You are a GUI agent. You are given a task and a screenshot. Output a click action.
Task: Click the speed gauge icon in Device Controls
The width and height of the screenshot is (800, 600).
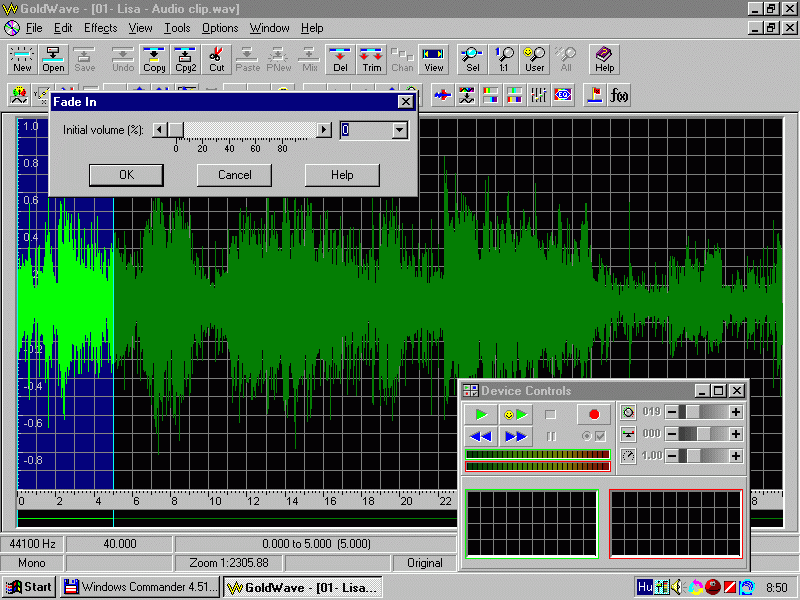(x=628, y=456)
